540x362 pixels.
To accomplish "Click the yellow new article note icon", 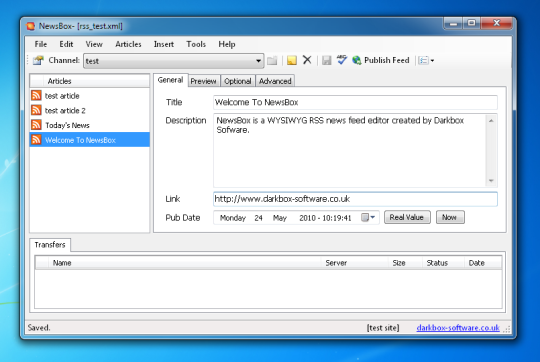I will point(292,60).
